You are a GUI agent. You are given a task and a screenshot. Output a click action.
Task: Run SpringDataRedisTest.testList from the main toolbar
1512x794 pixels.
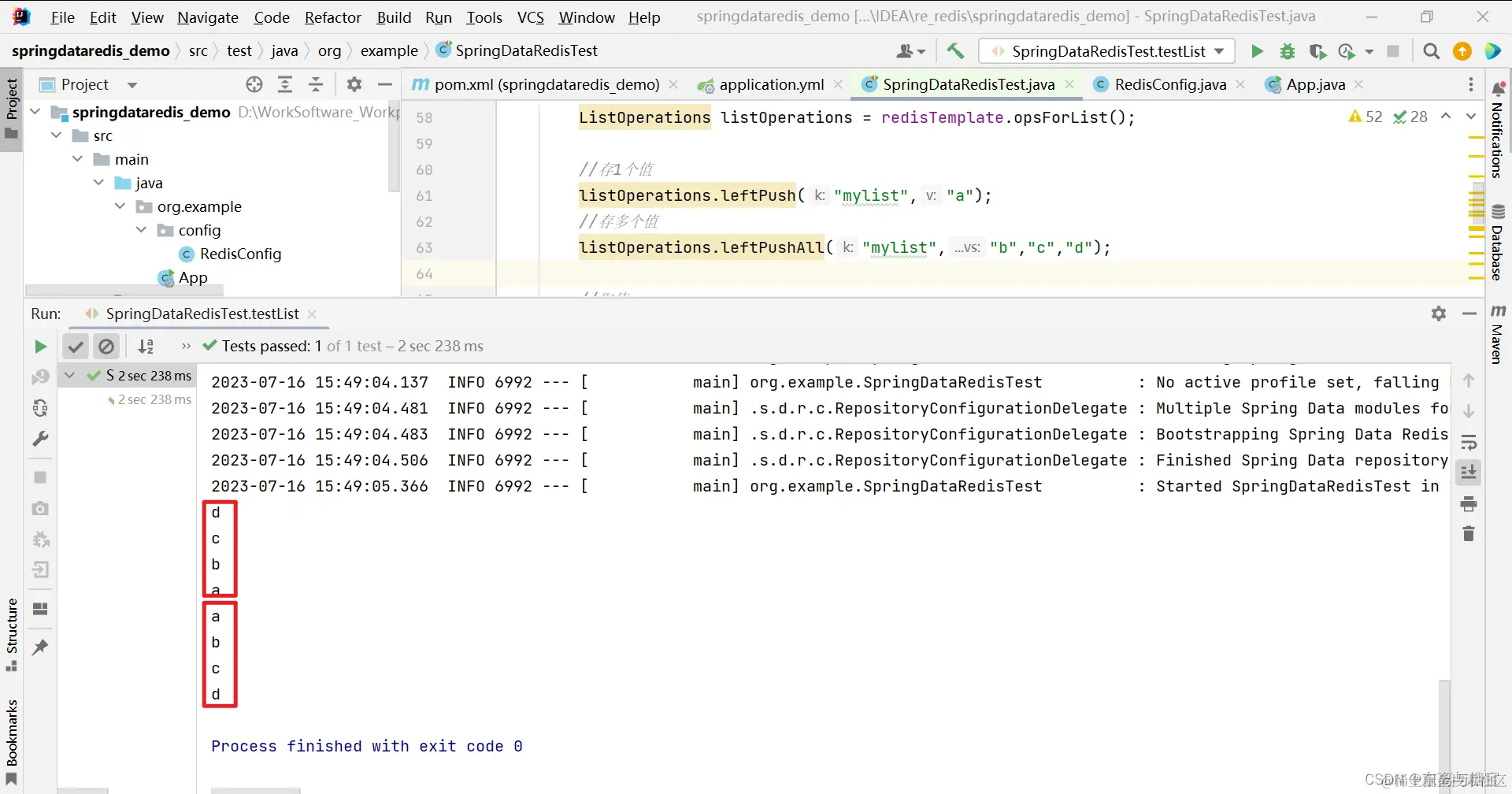click(x=1257, y=51)
